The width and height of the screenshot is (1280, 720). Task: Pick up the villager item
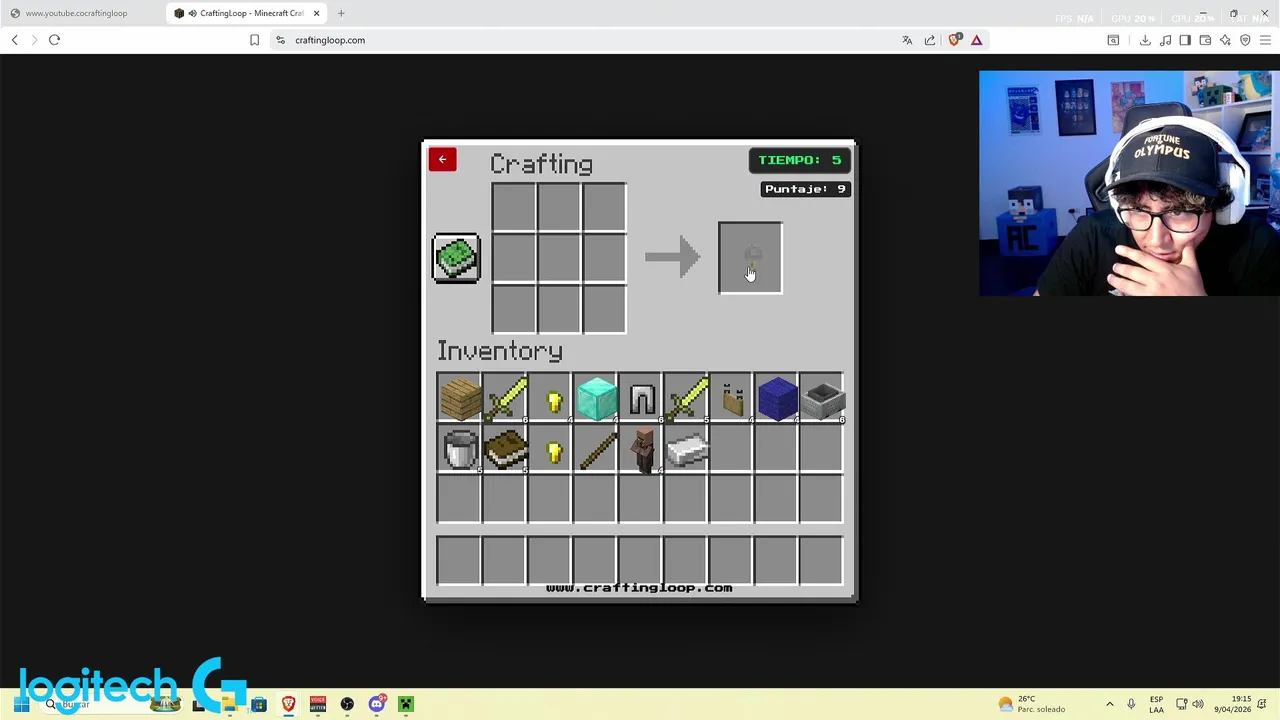click(642, 450)
